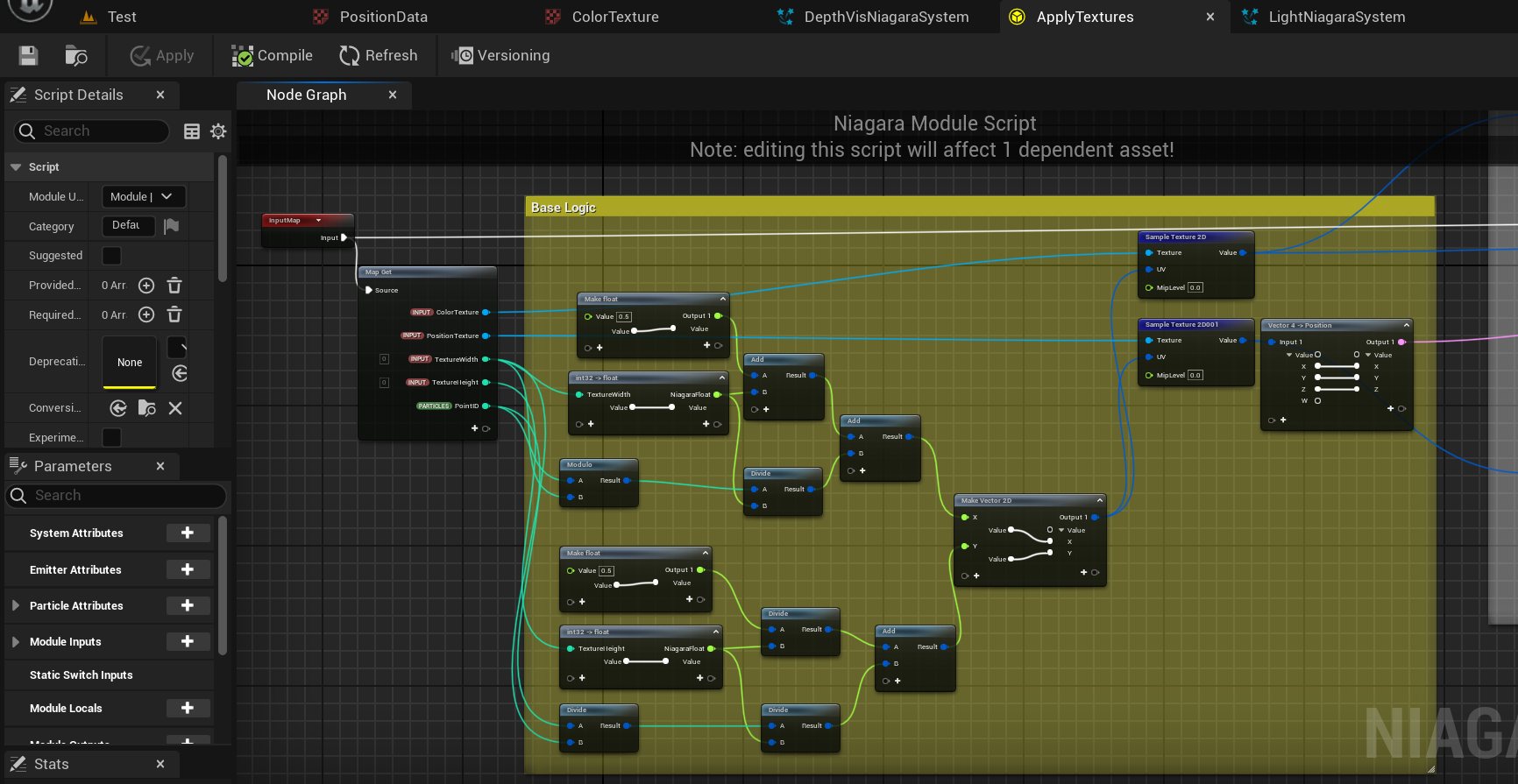This screenshot has height=784, width=1518.
Task: Collapse the Vector 4 -> Position node
Action: pyautogui.click(x=1406, y=325)
